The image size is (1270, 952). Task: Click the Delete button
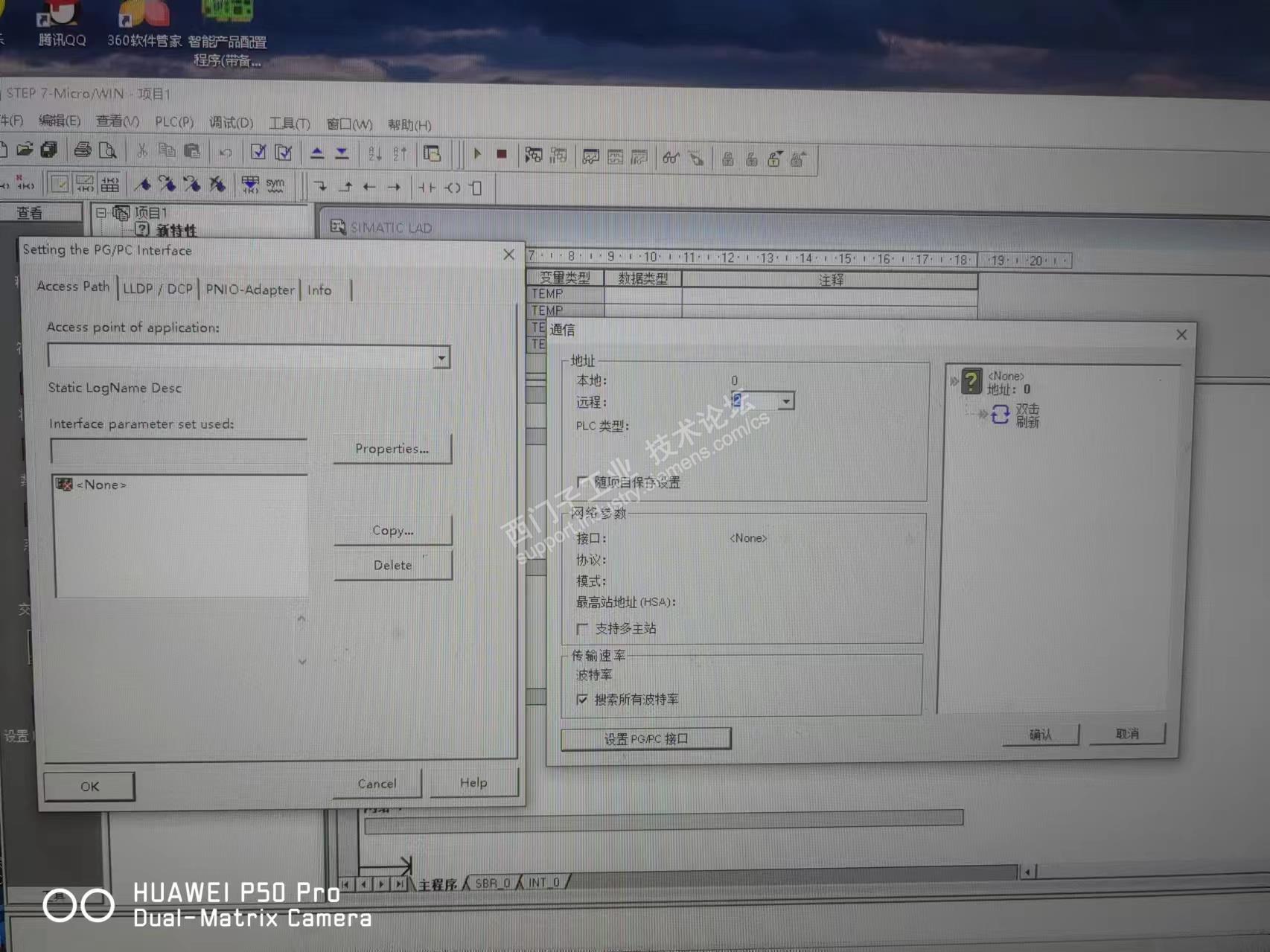pyautogui.click(x=393, y=566)
